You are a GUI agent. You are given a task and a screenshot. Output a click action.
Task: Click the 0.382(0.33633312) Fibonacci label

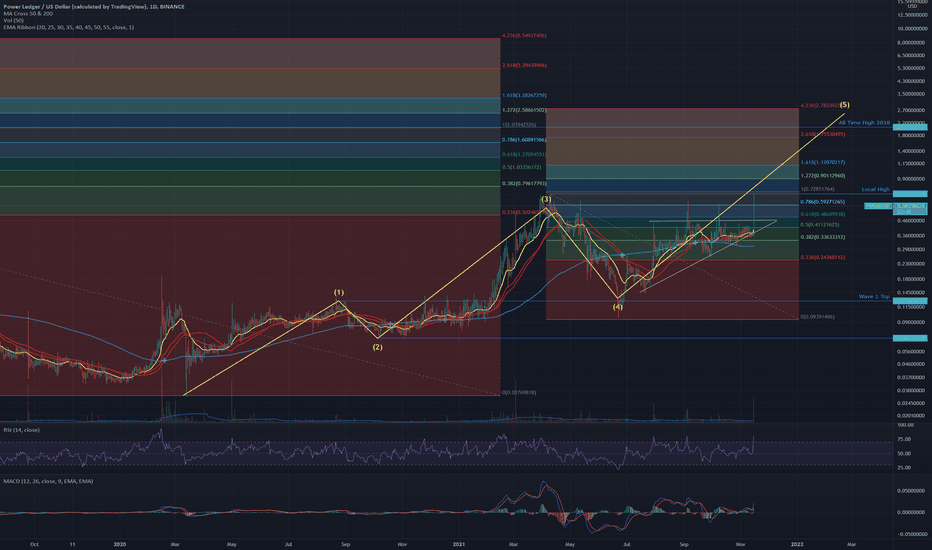[823, 237]
